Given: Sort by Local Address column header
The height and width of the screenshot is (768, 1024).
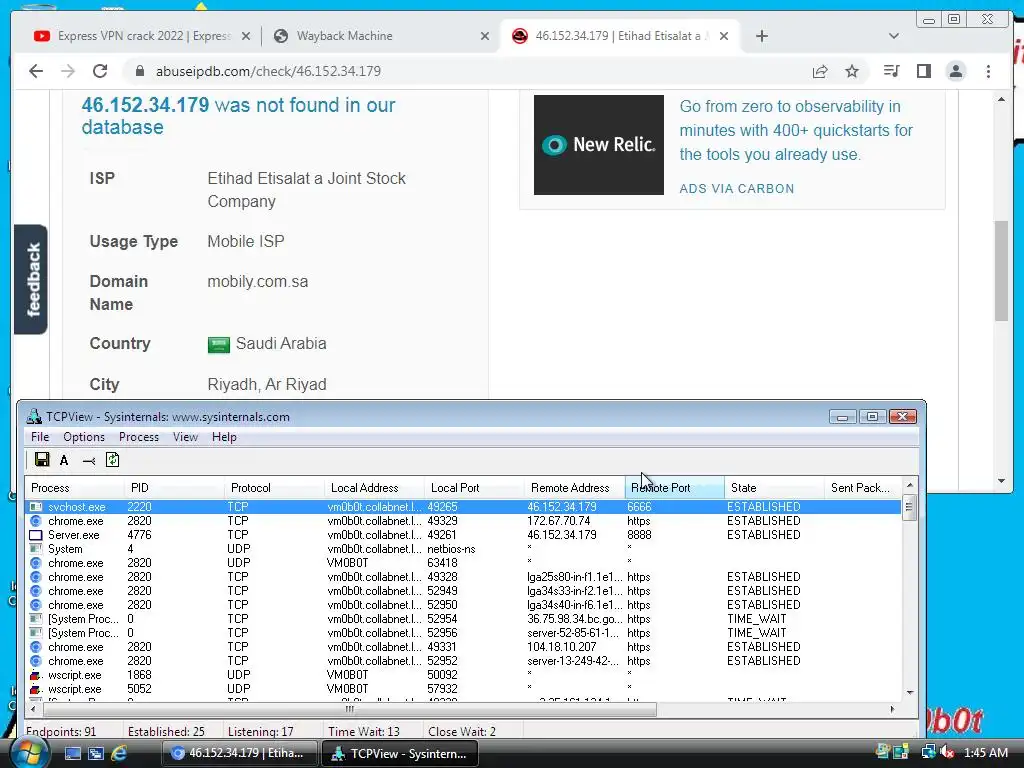Looking at the screenshot, I should point(375,488).
